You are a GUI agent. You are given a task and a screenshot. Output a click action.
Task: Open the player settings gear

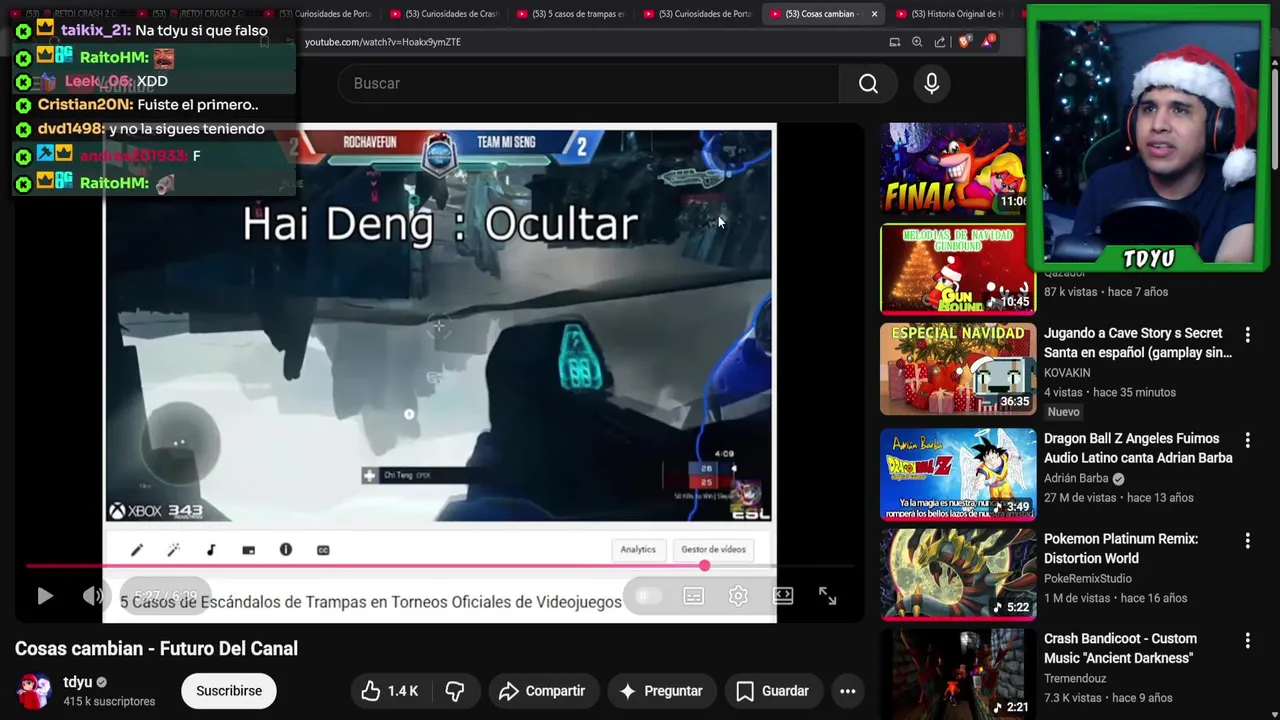[738, 596]
